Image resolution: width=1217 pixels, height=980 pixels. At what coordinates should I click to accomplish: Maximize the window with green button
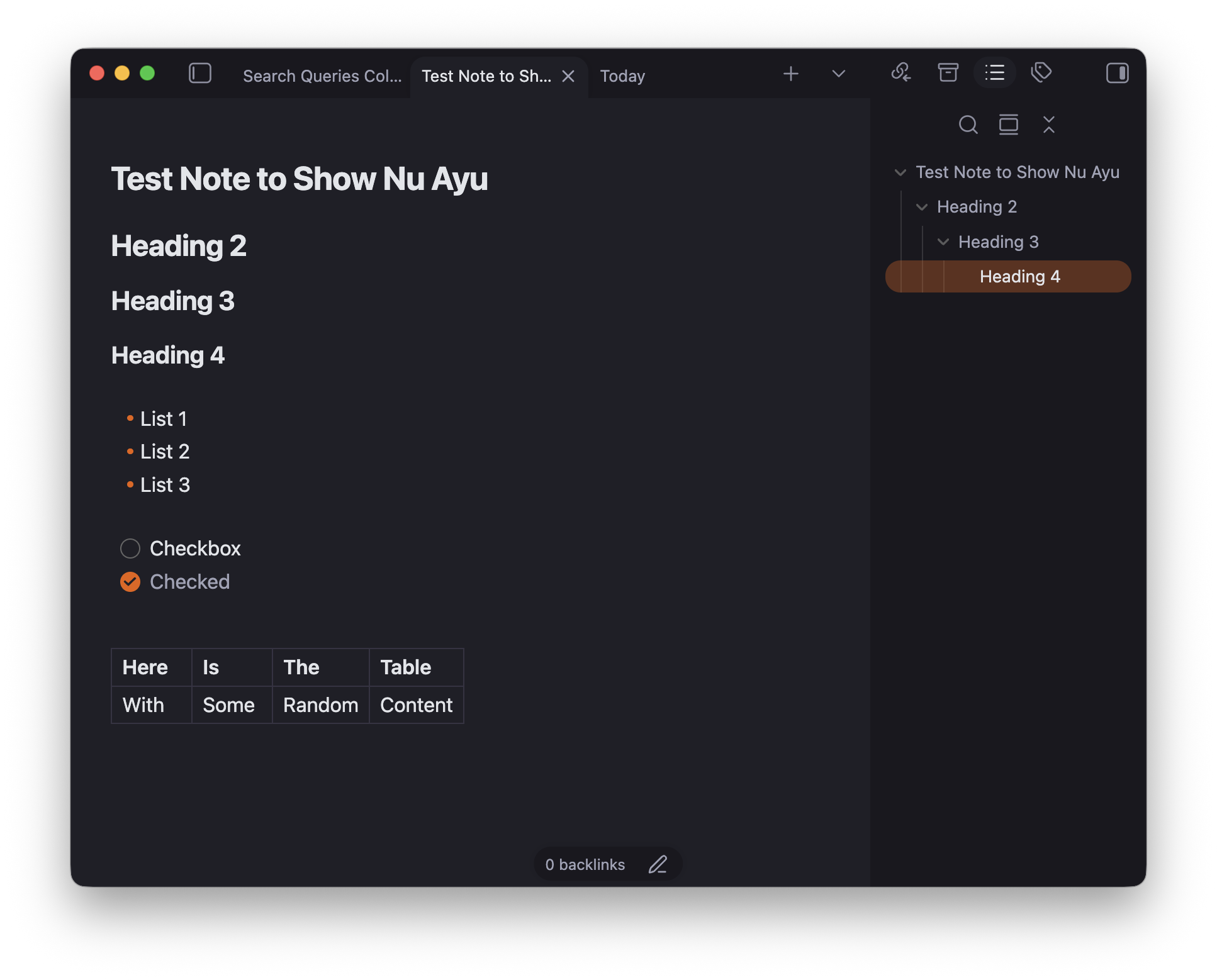[x=147, y=74]
